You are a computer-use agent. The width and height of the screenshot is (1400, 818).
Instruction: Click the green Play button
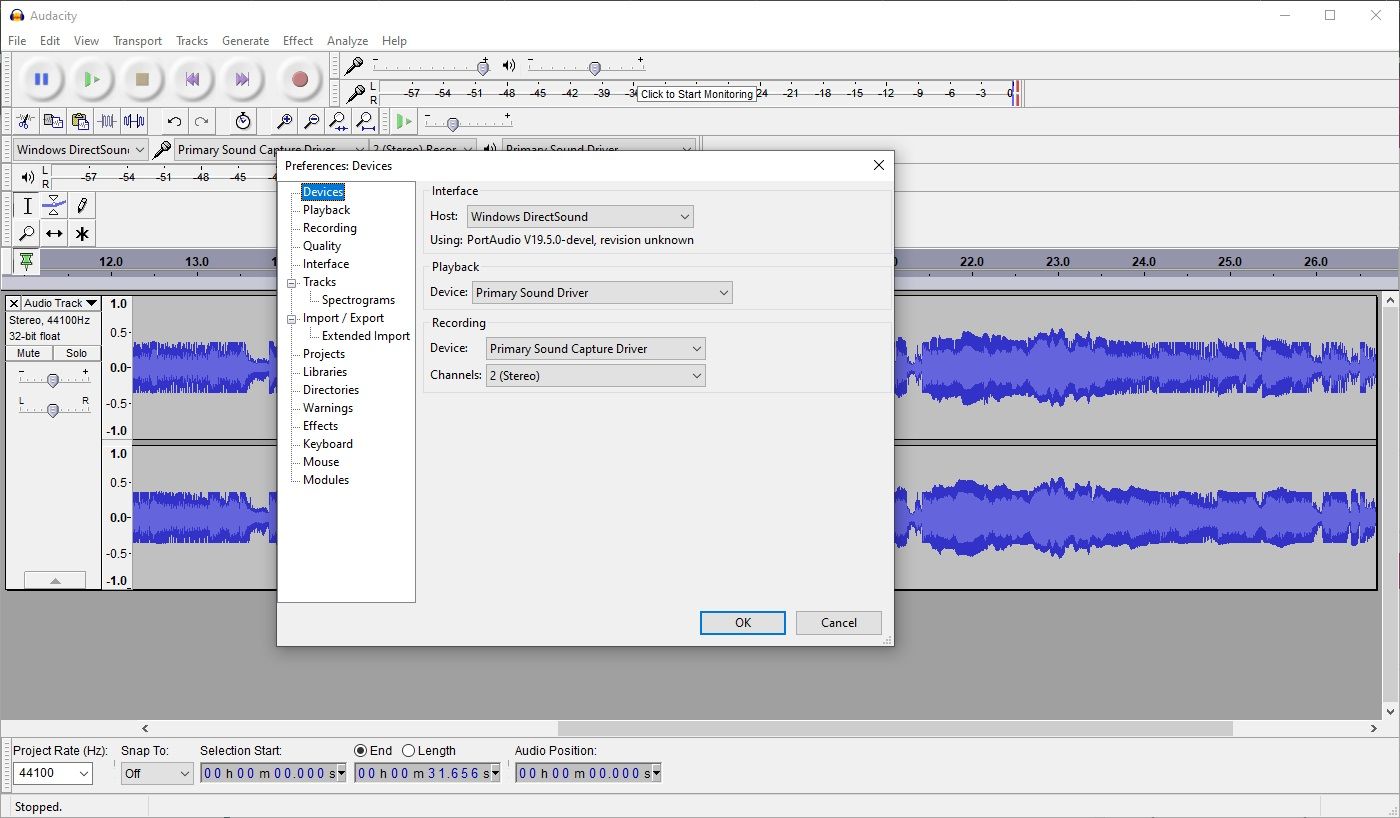coord(92,79)
